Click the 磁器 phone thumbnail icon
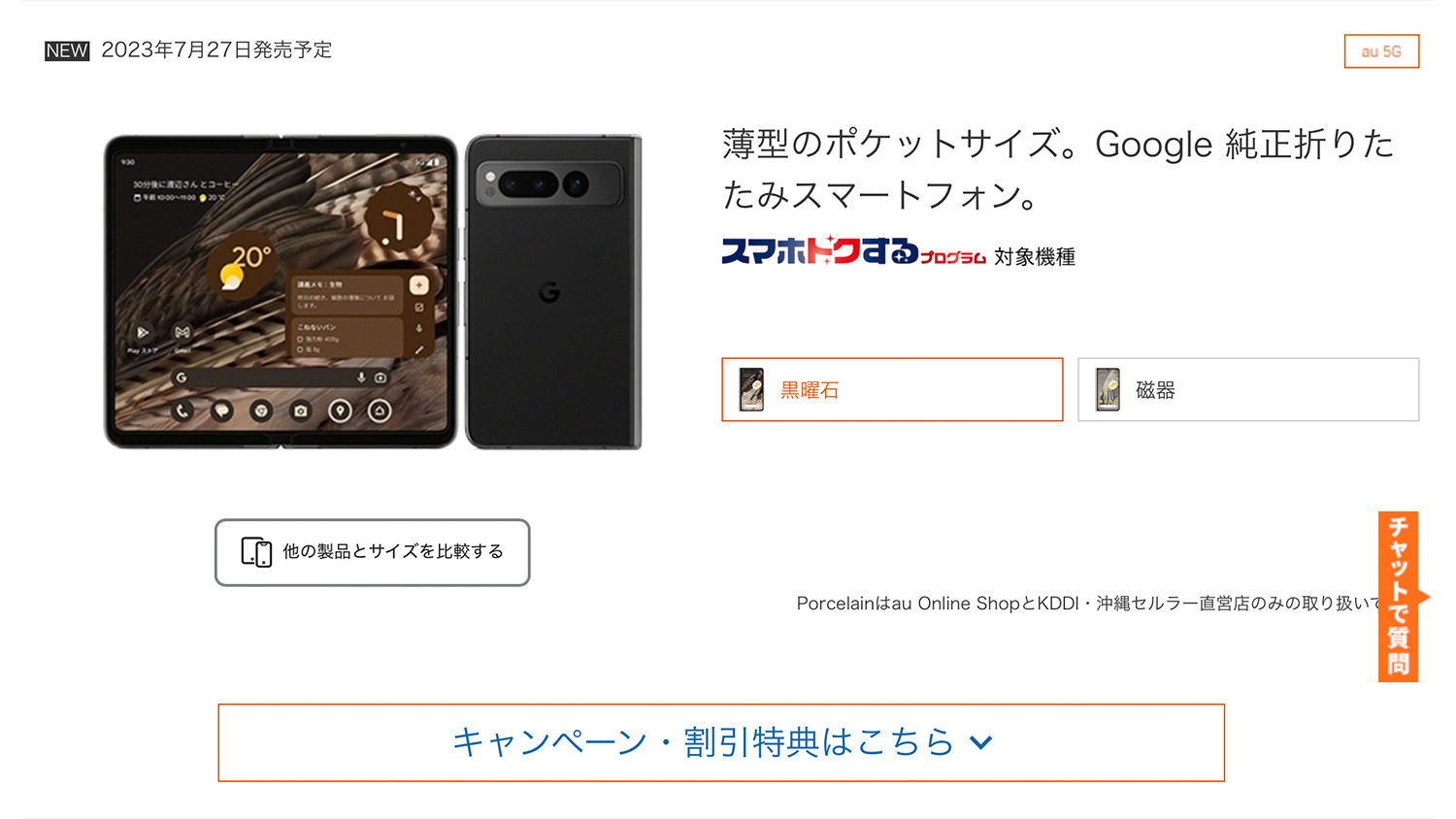The image size is (1456, 819). coord(1108,390)
